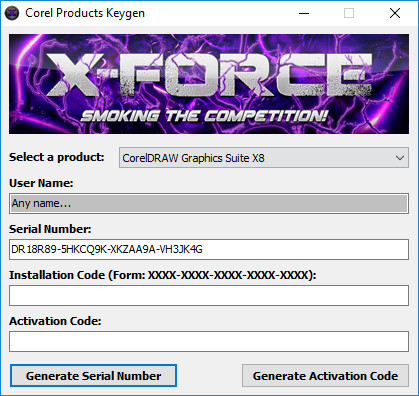Click the 'Corel Products Keygen' title text
This screenshot has width=419, height=396.
[85, 13]
